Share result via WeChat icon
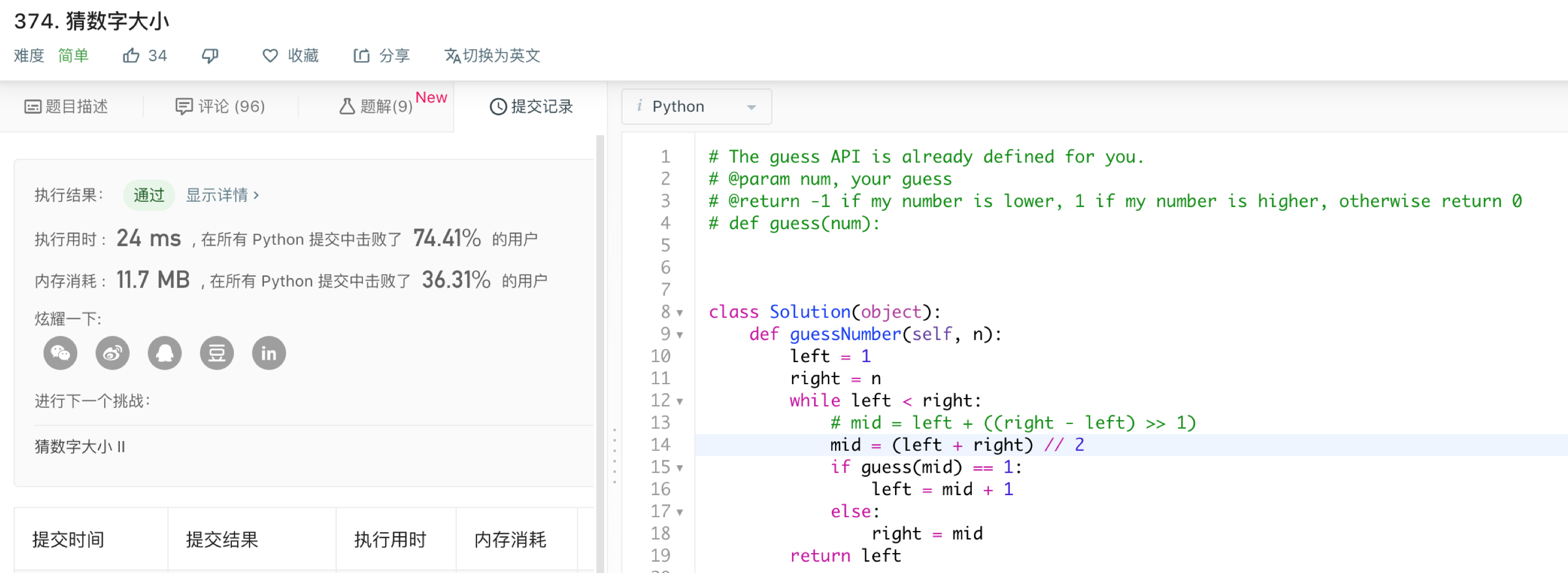Viewport: 1568px width, 573px height. click(x=60, y=353)
